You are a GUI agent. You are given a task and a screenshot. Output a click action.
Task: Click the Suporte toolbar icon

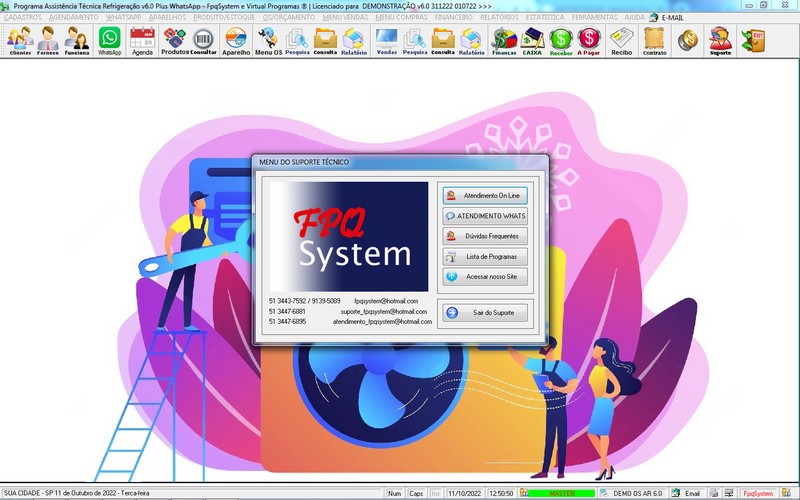click(720, 41)
